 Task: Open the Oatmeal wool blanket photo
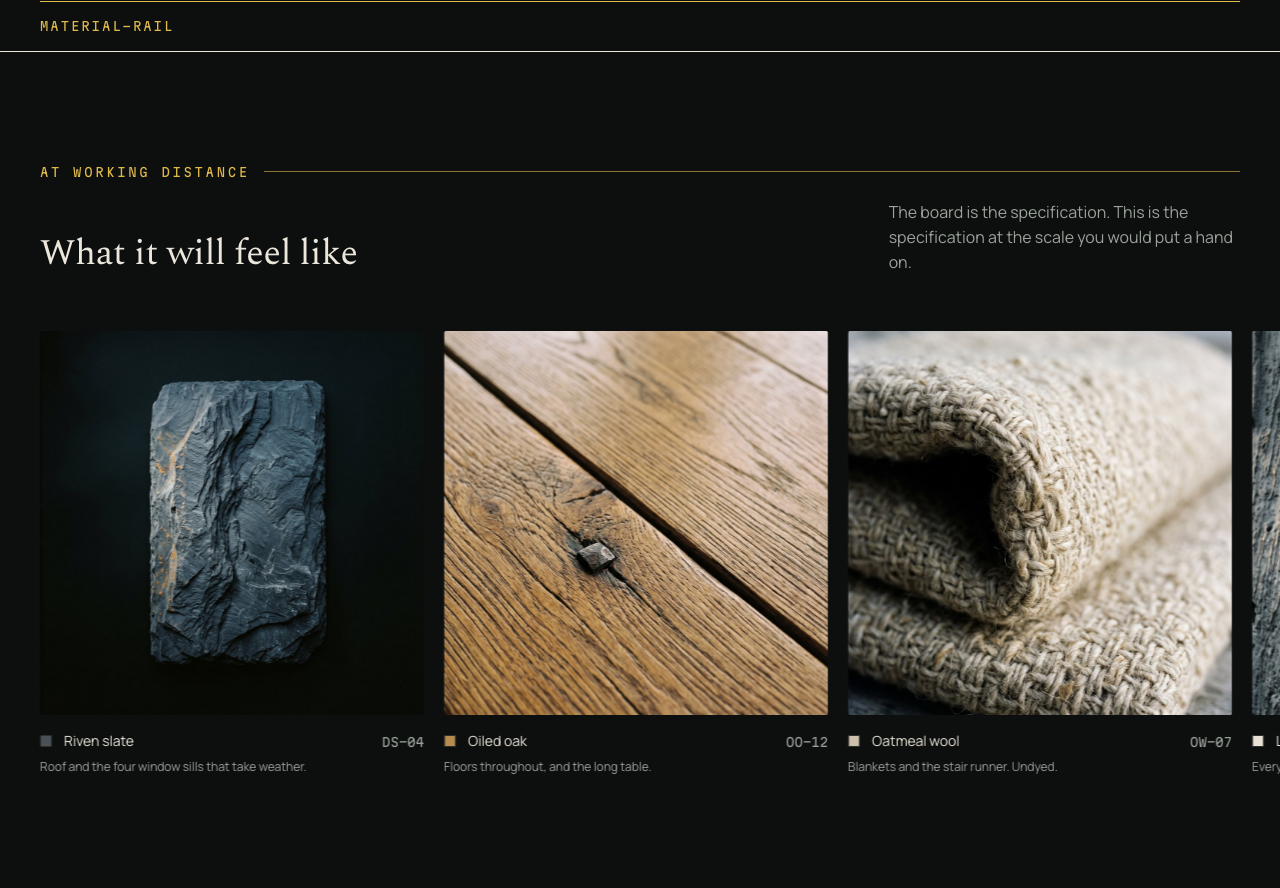coord(1040,523)
